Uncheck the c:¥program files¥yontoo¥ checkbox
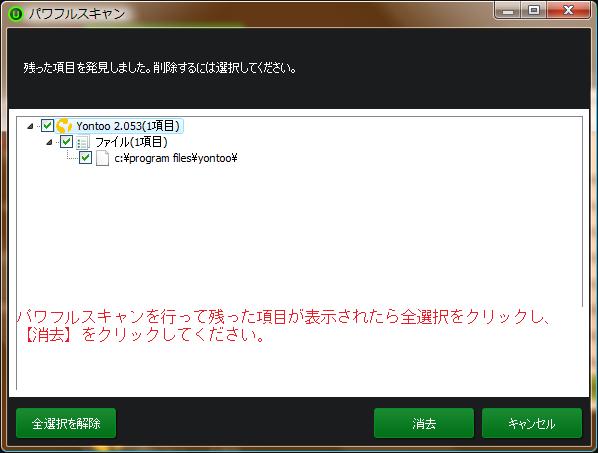598x453 pixels. [85, 157]
